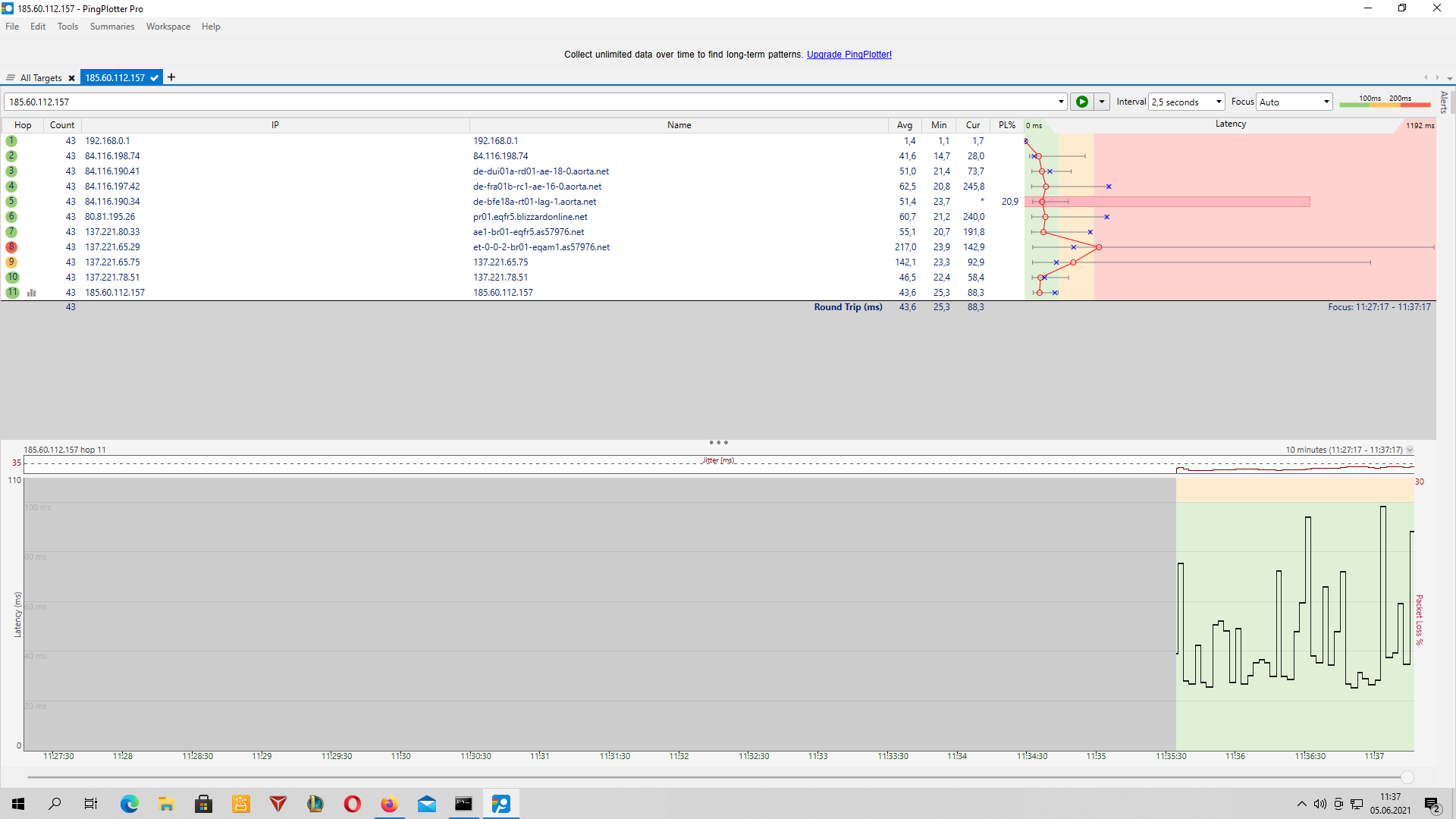Click the Upgrade PingPlotter! link
This screenshot has width=1456, height=819.
[849, 55]
